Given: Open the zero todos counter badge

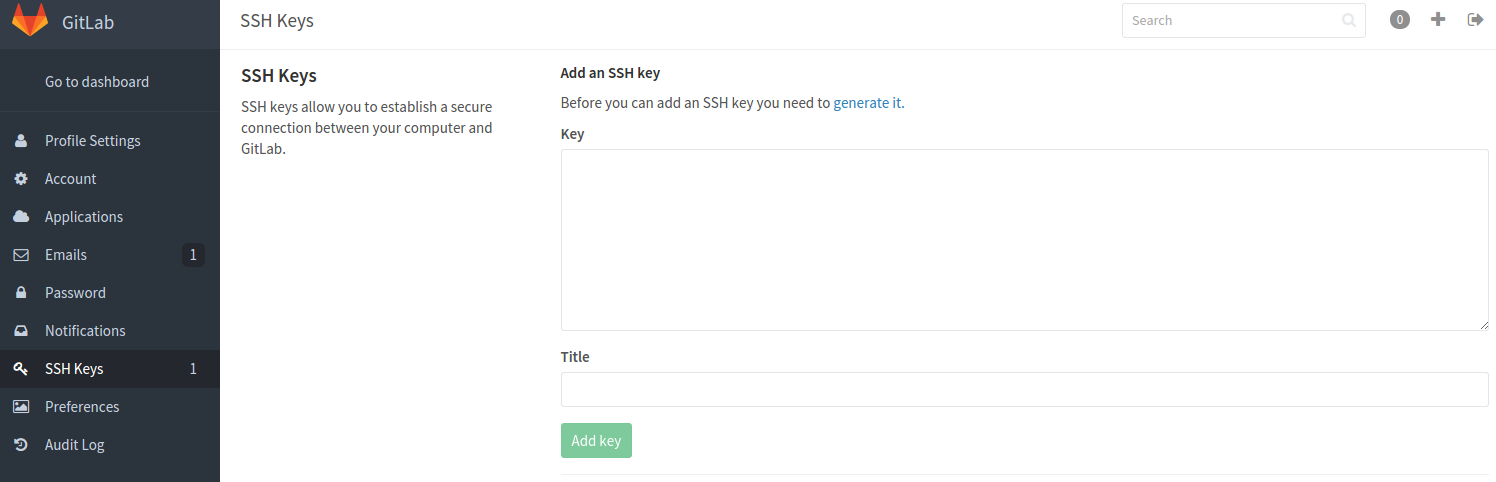Looking at the screenshot, I should click(x=1400, y=19).
